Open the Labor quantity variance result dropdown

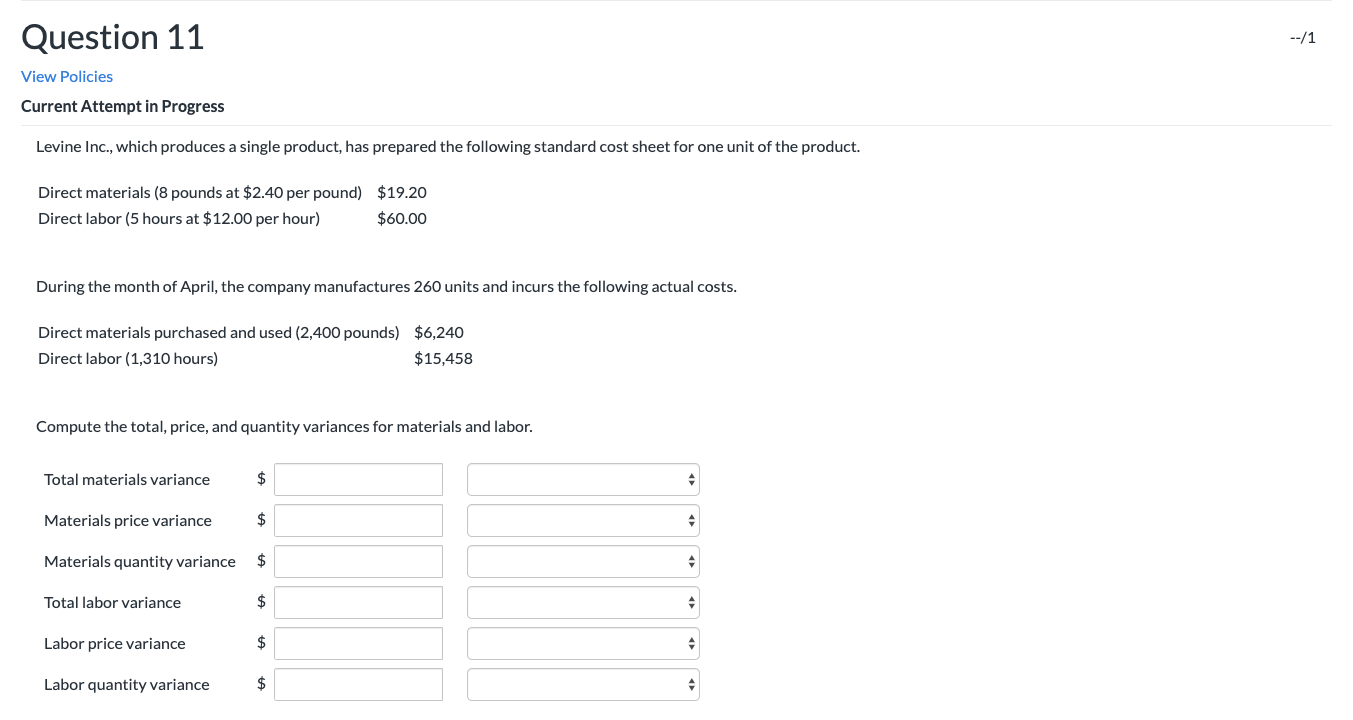pos(583,684)
